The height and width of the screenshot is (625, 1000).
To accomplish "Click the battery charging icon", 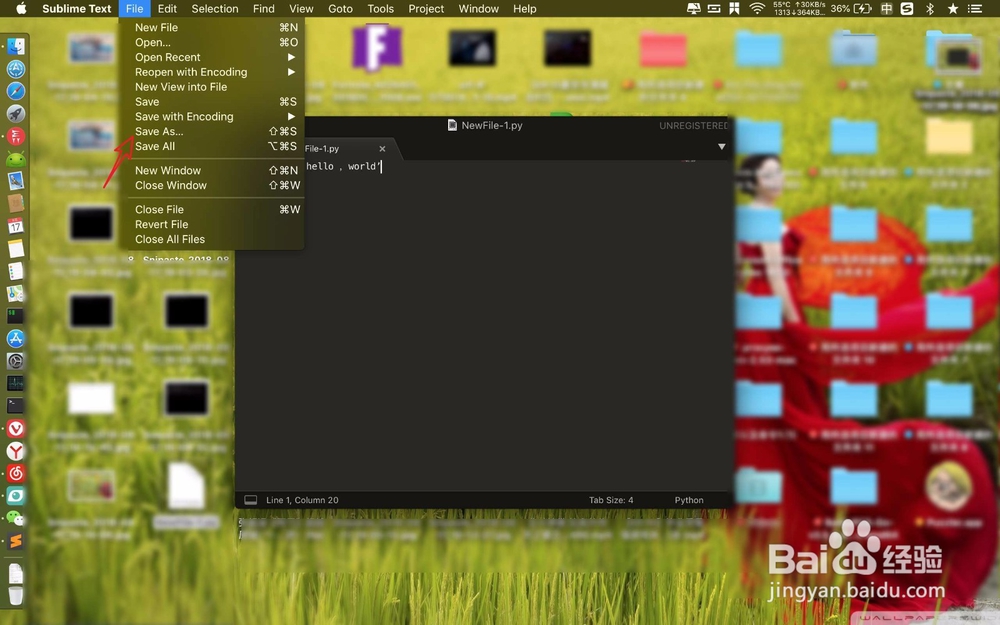I will [x=863, y=8].
